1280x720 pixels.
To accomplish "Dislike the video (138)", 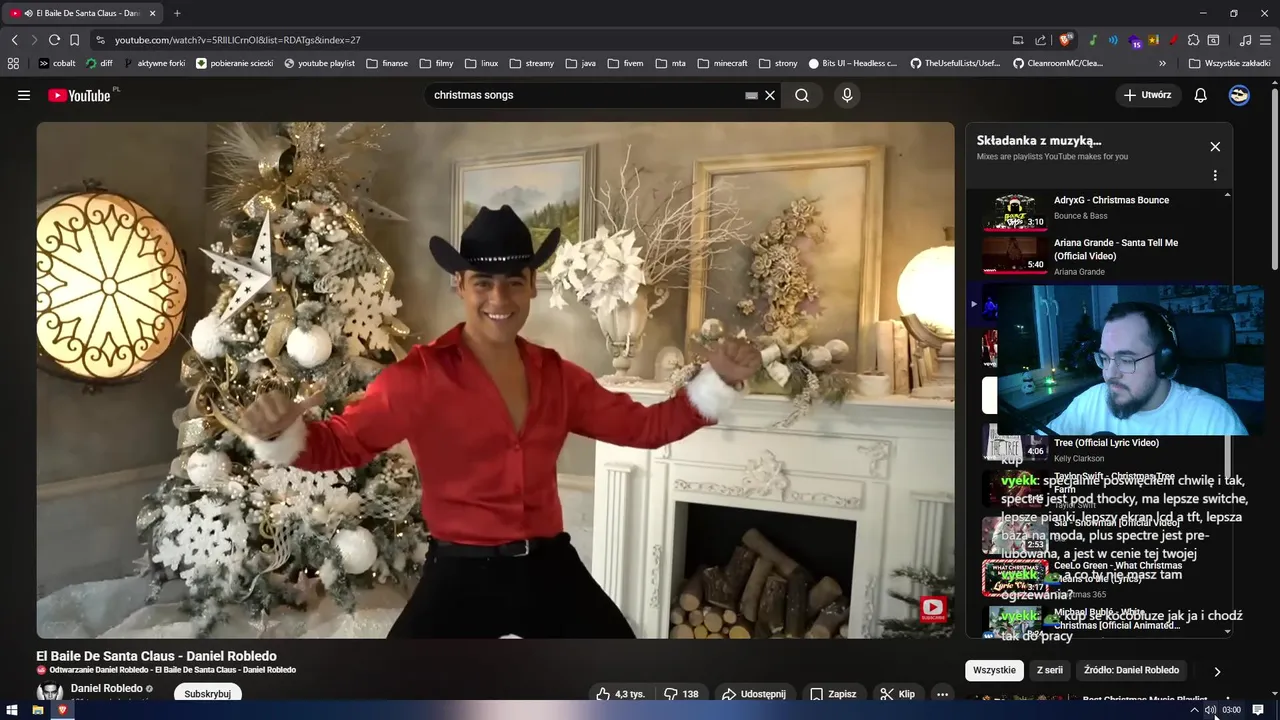I will (x=682, y=694).
